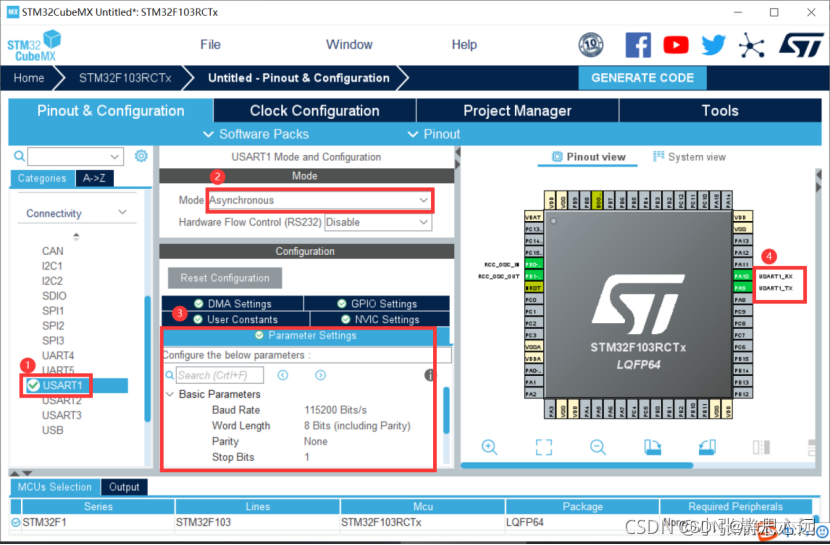
Task: Click the STM32CubeMX logo
Action: pyautogui.click(x=34, y=46)
